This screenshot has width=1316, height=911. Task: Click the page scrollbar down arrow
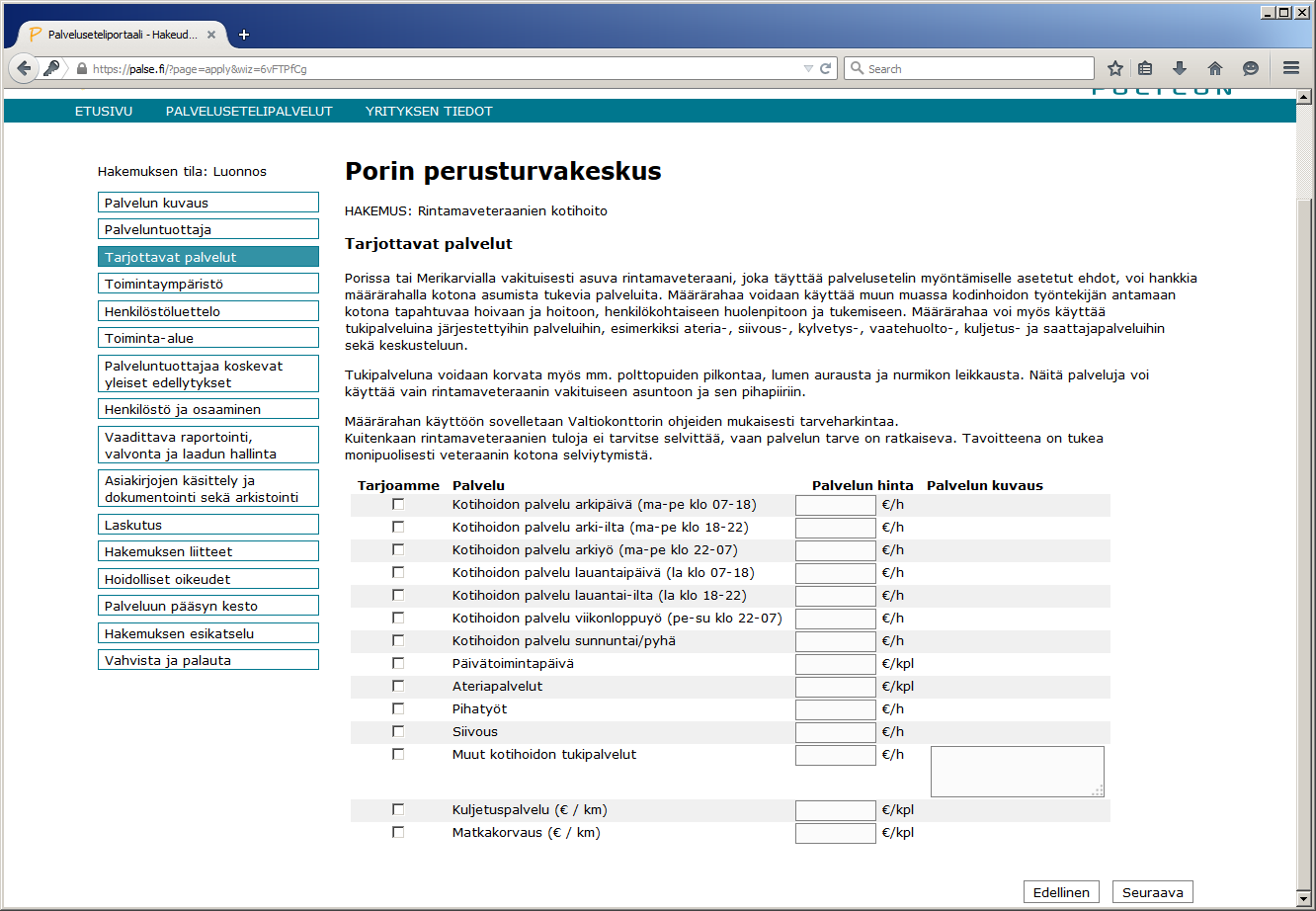tap(1304, 900)
